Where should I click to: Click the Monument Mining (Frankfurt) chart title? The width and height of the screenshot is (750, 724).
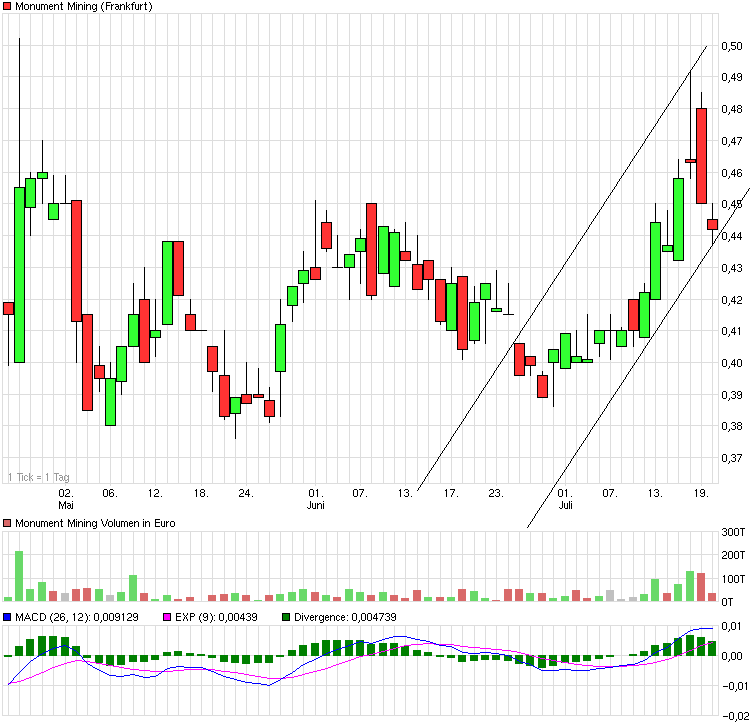84,6
